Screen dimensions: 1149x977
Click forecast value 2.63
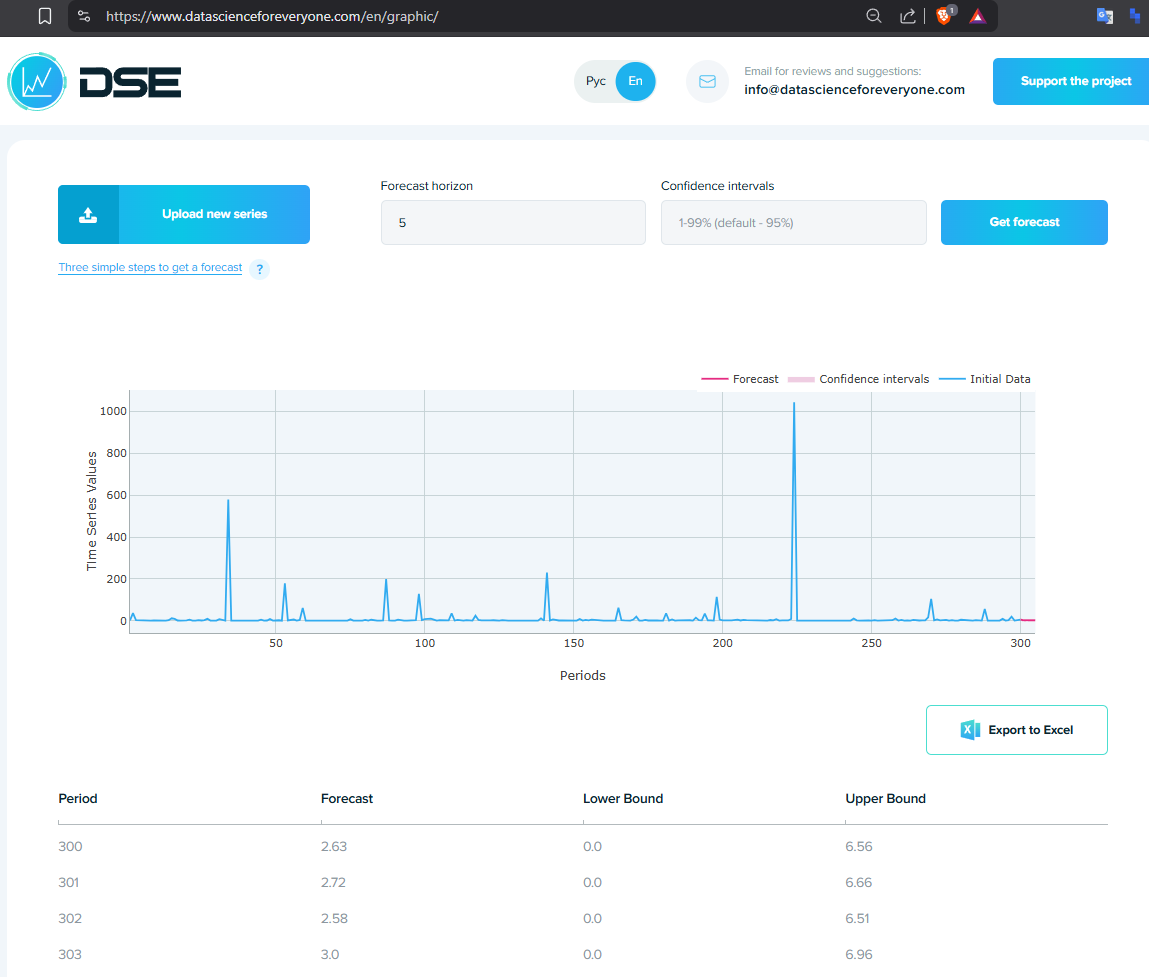[333, 846]
